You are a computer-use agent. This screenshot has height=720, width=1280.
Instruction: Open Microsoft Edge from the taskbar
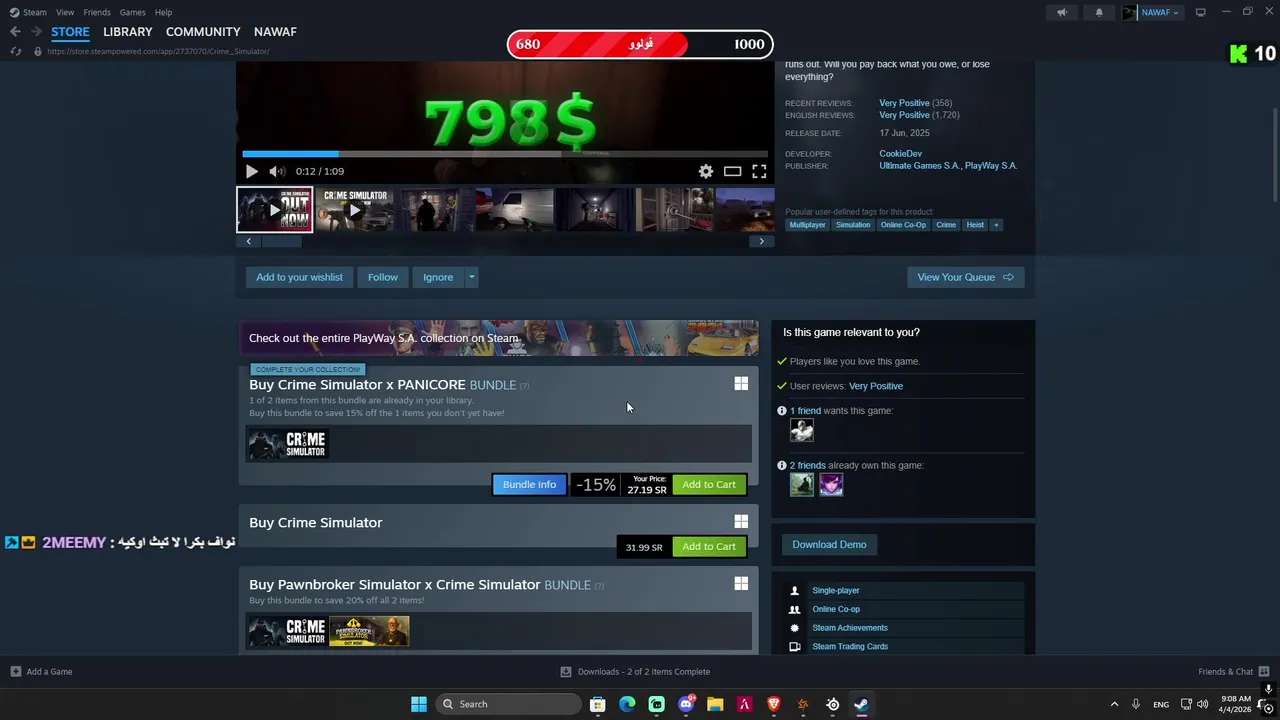click(x=627, y=704)
